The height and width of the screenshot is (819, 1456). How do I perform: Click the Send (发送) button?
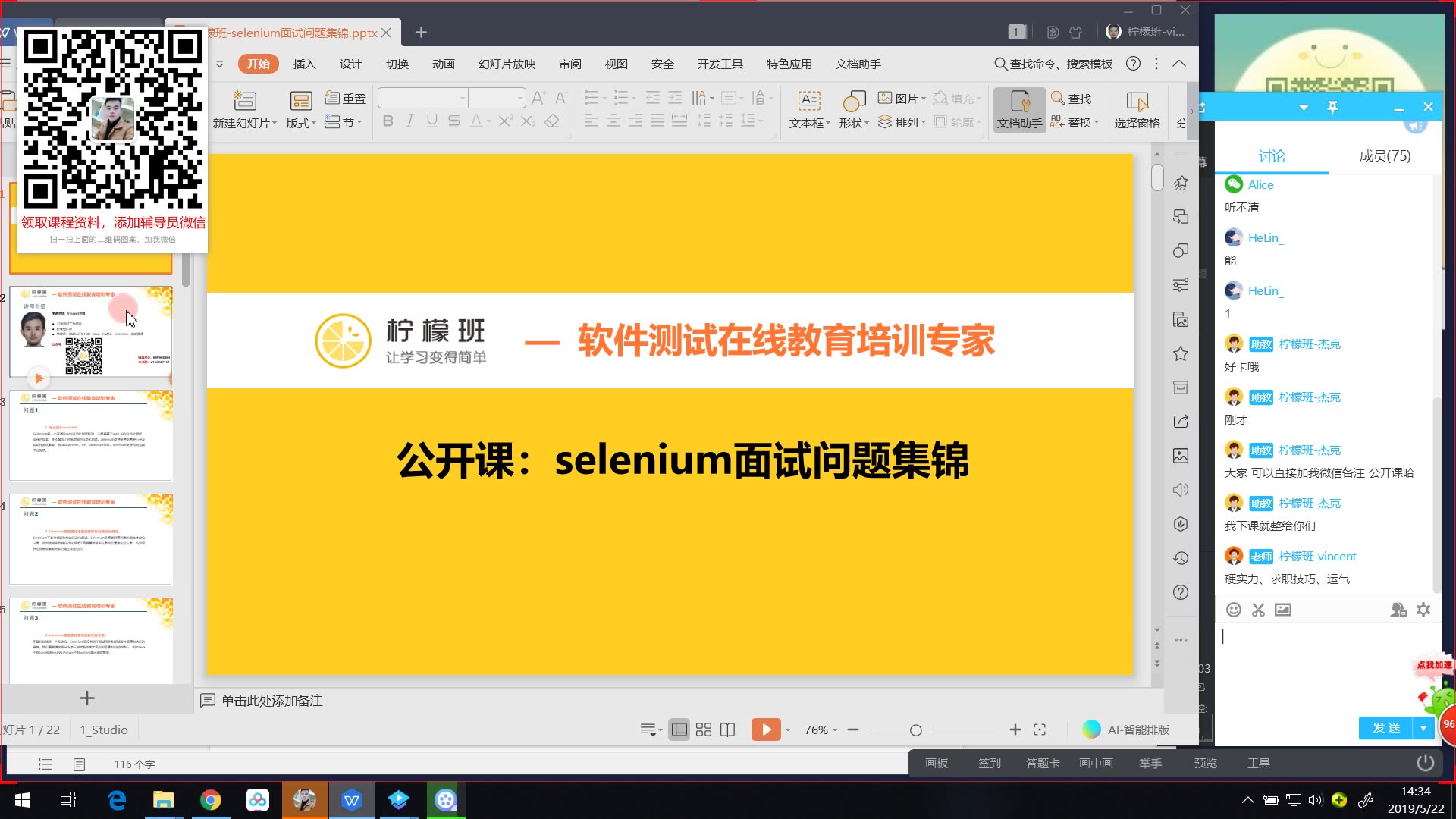1386,728
